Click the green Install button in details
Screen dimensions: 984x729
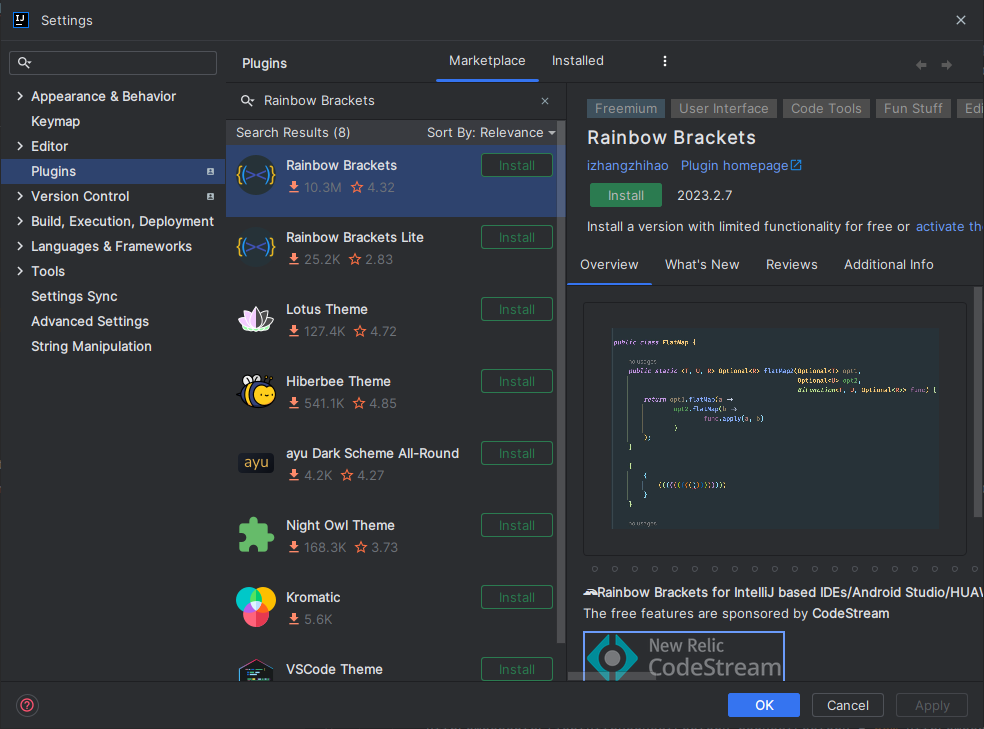625,195
